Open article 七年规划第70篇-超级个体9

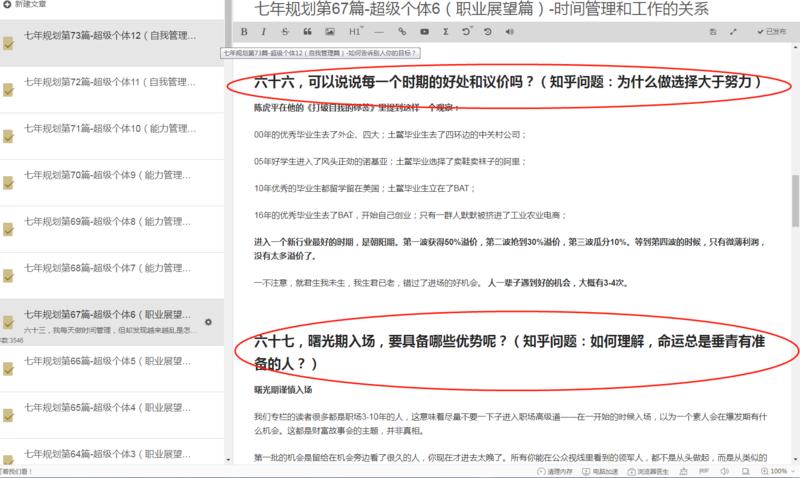(112, 183)
